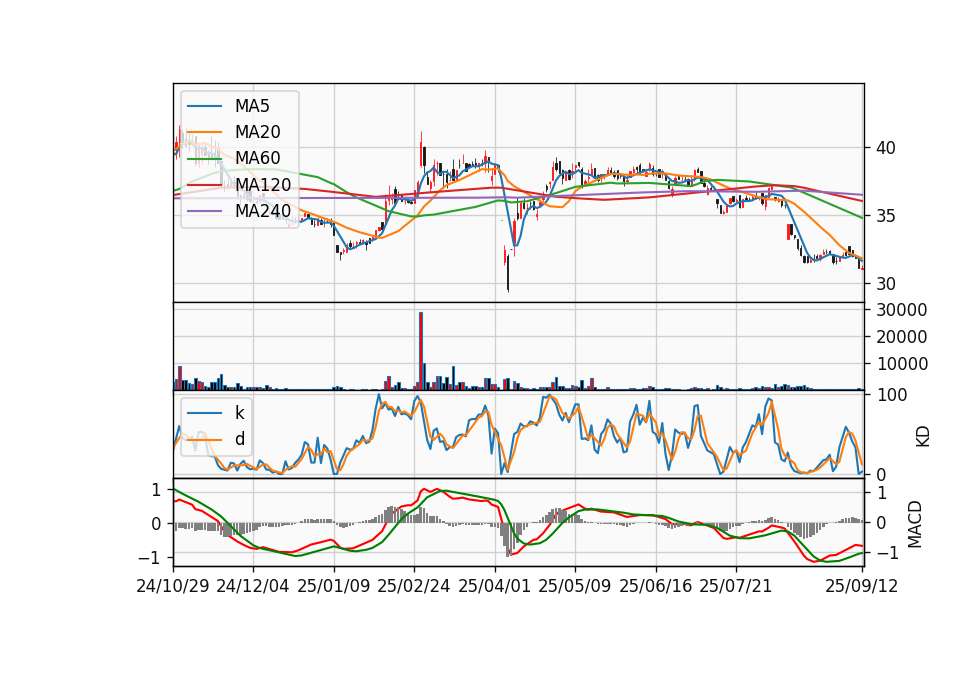Click the KD axis label 100
This screenshot has height=690, width=960.
pyautogui.click(x=892, y=396)
